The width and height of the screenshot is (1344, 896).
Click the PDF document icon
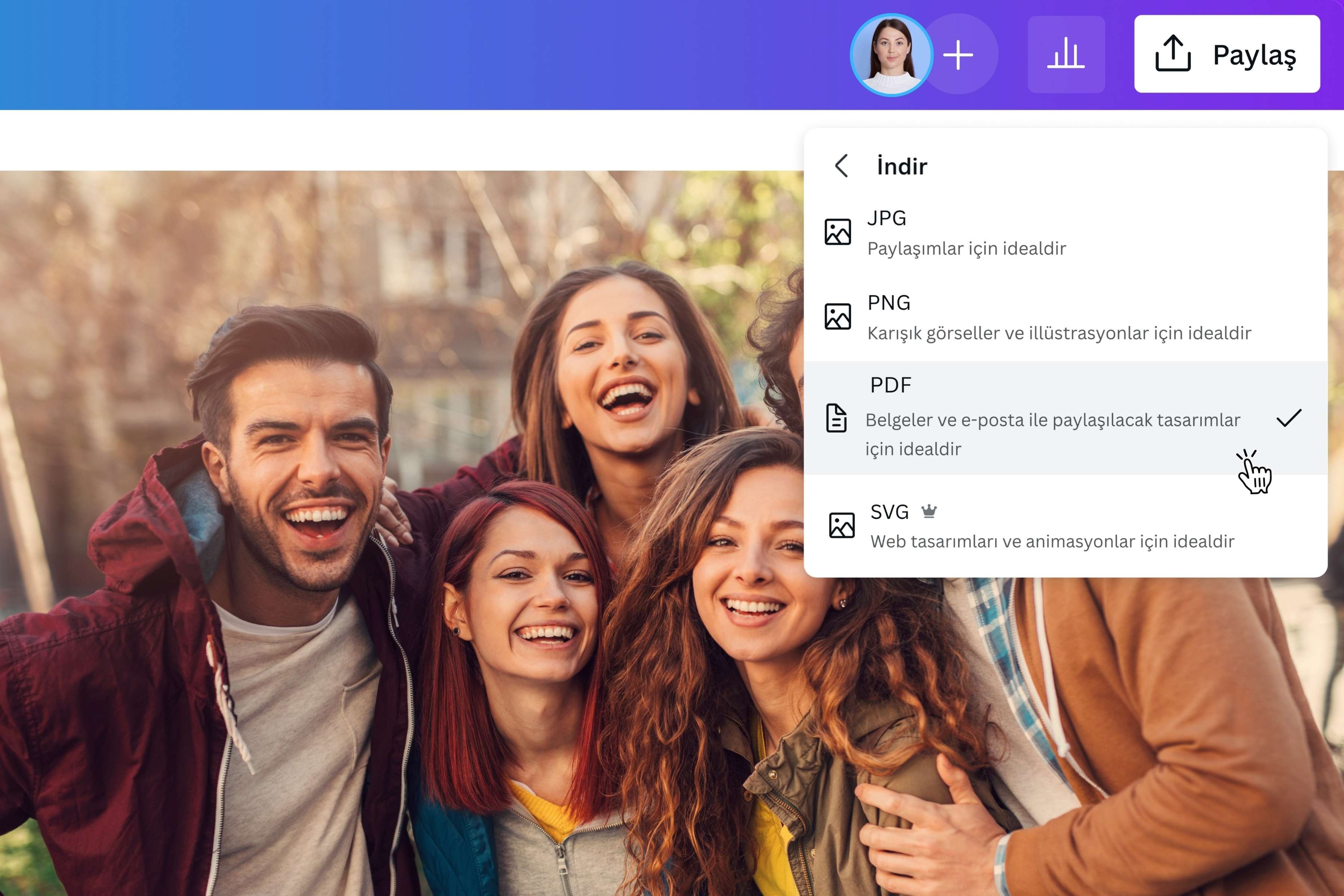click(x=837, y=418)
